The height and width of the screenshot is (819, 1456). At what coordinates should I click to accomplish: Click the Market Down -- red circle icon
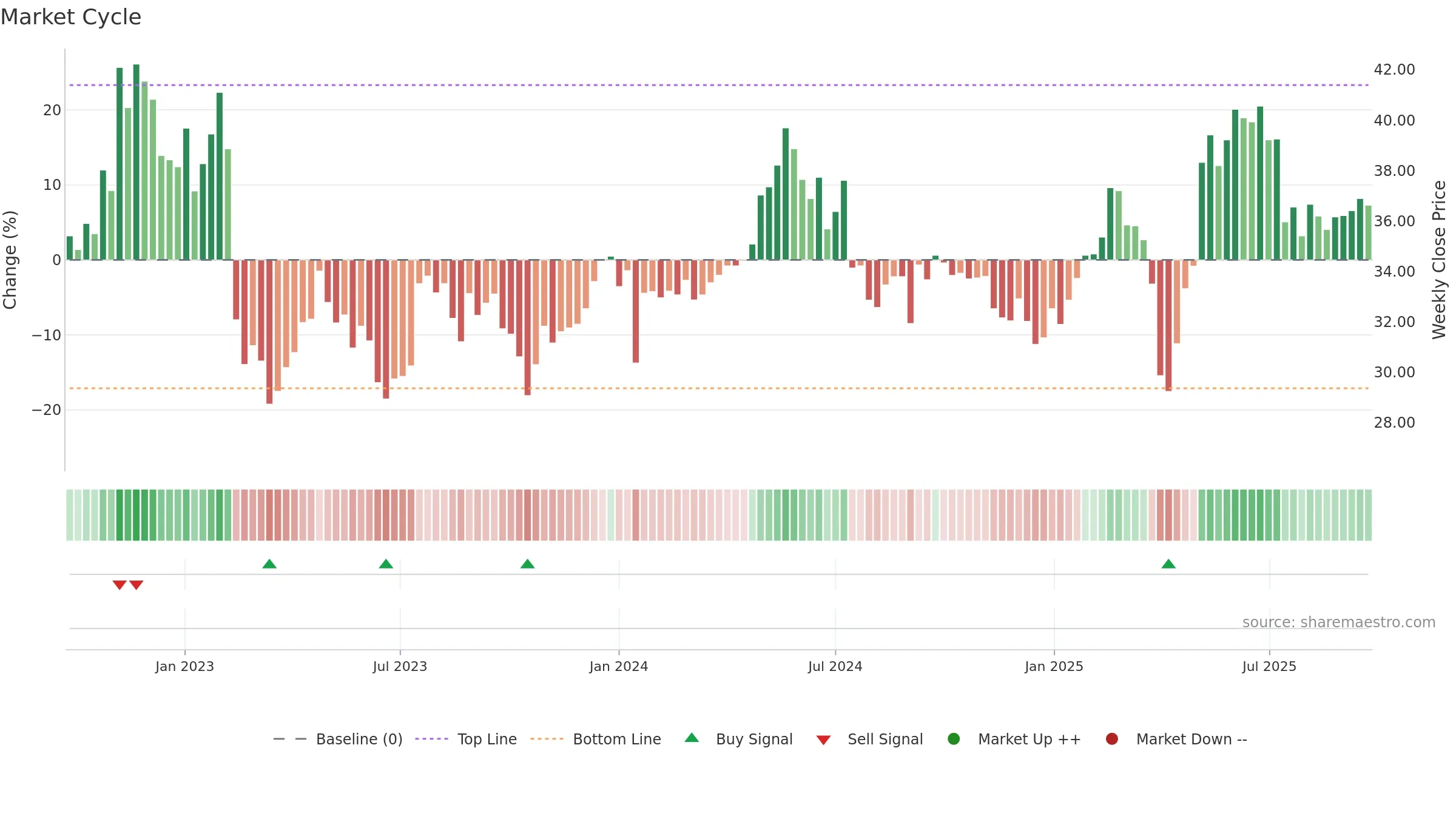(1112, 739)
